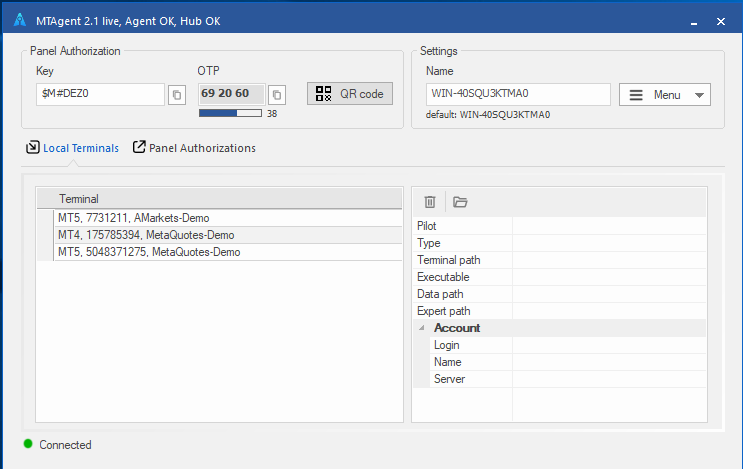743x469 pixels.
Task: Collapse the Account property group
Action: 421,328
